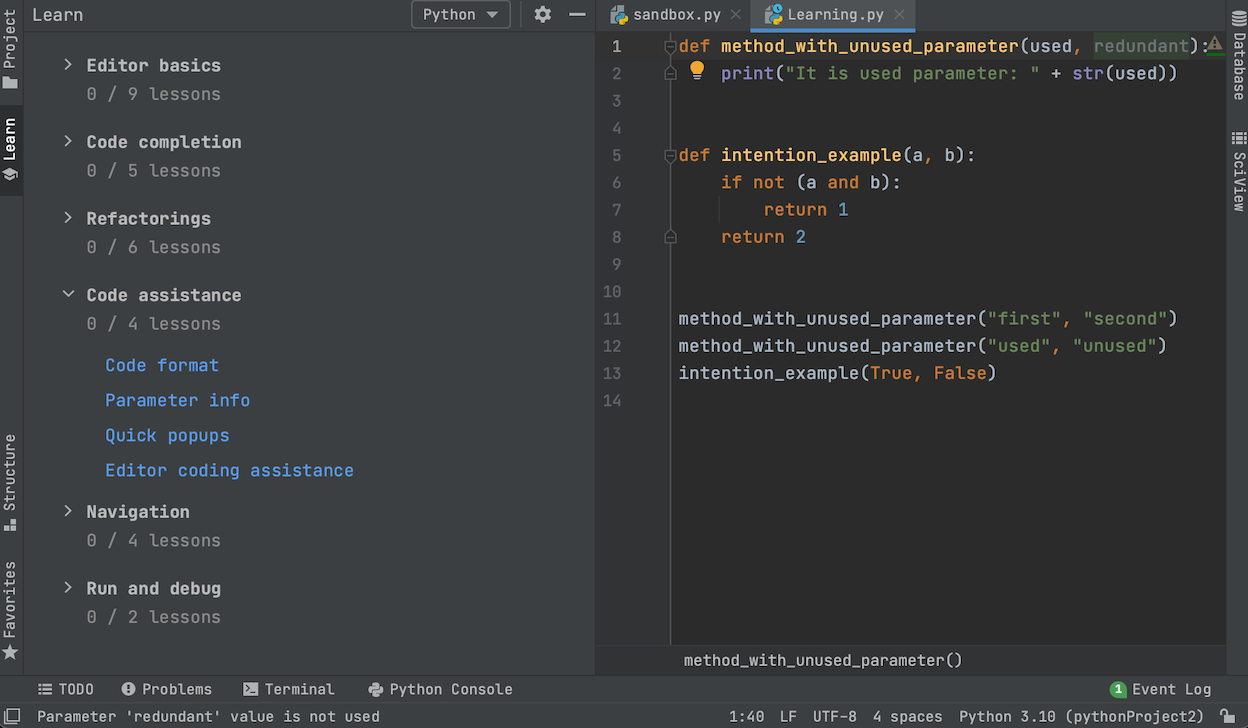
Task: Click "return 1" on line 7
Action: (806, 210)
